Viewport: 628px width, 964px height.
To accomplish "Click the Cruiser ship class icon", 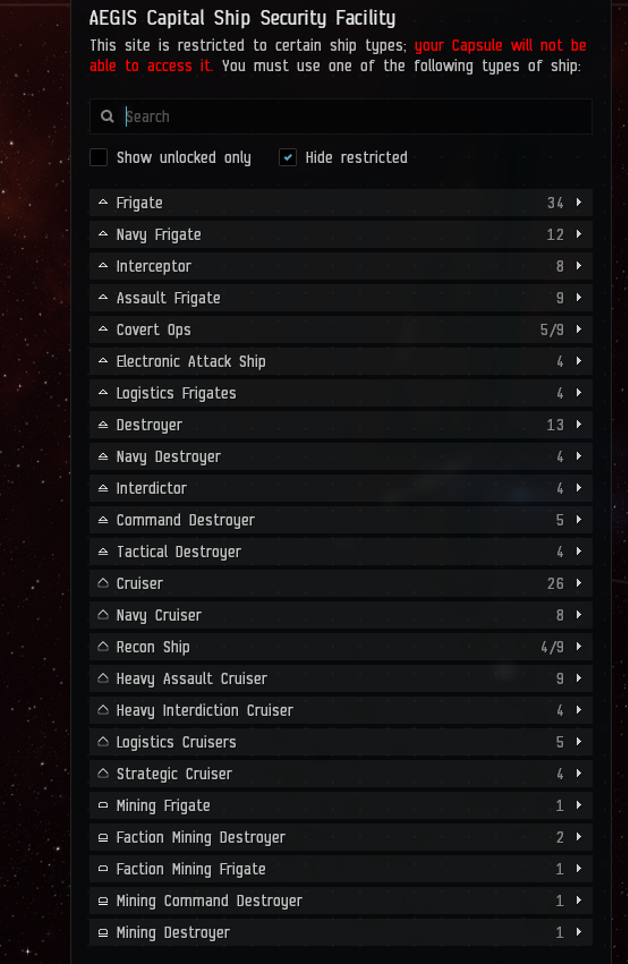I will point(103,583).
